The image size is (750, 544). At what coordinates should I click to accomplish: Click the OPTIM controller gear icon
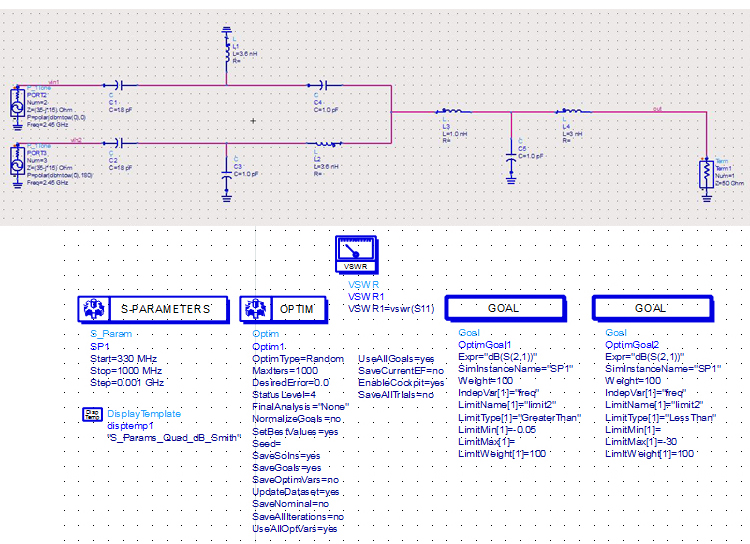(x=256, y=309)
